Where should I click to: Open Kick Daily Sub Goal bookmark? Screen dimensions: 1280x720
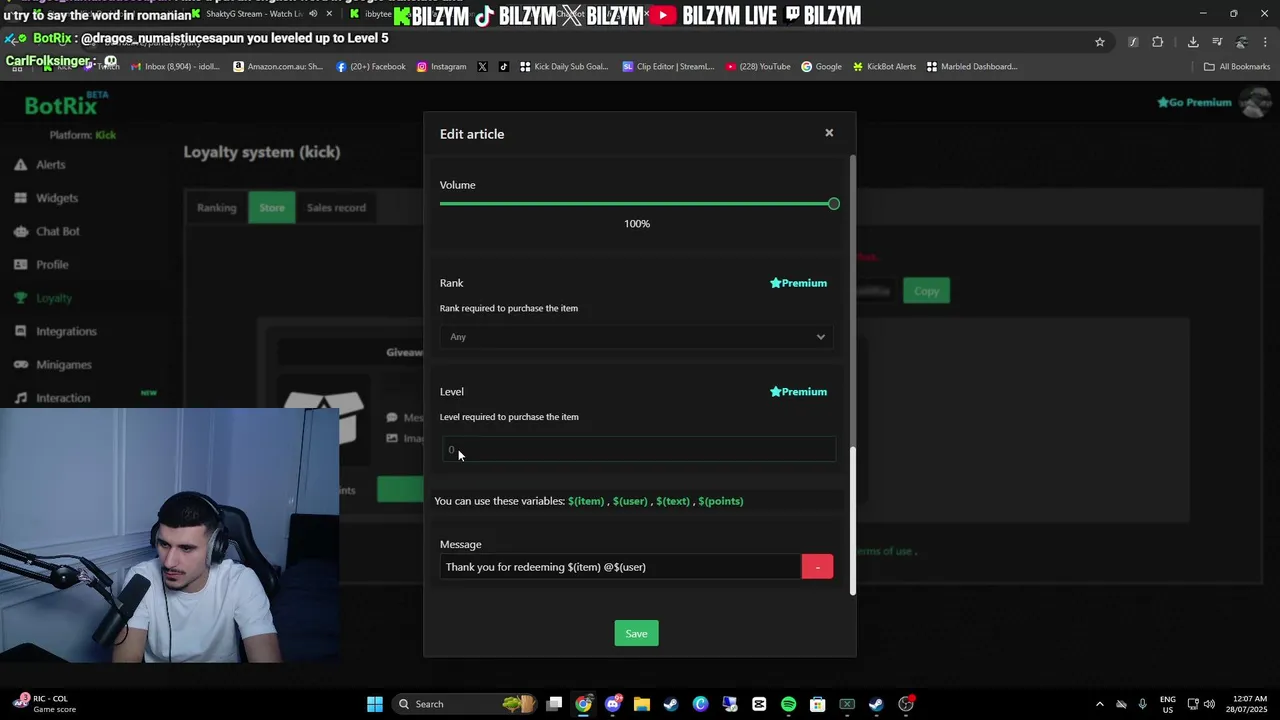564,67
